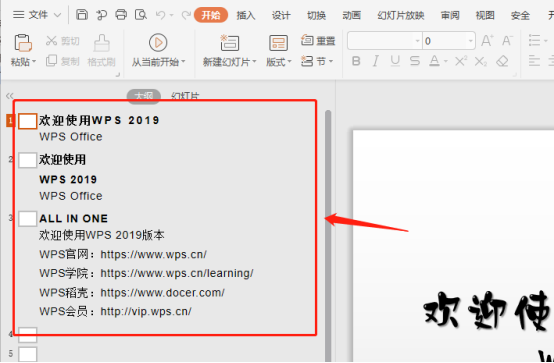Switch to the 插入 tab

(x=246, y=15)
